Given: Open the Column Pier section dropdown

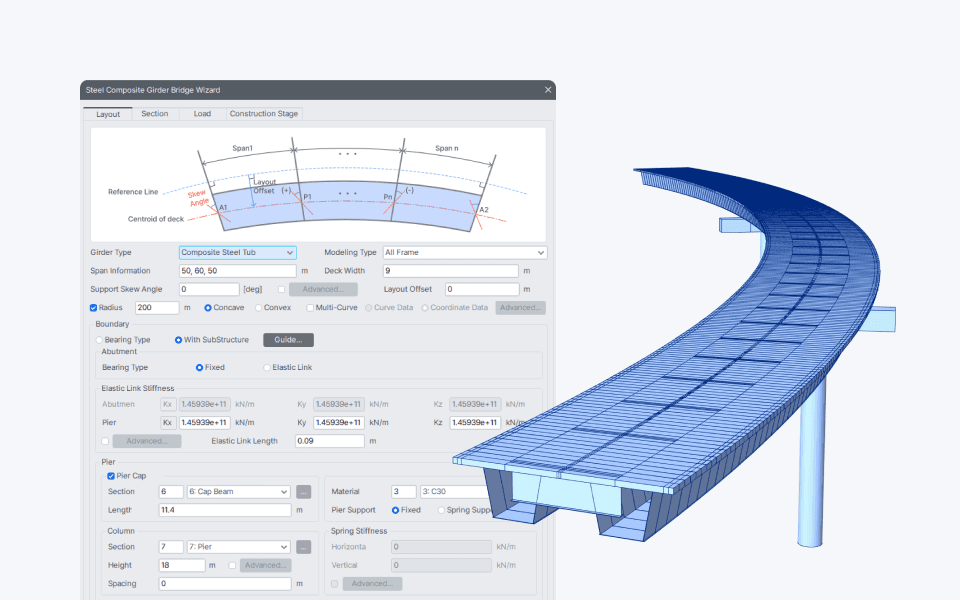Looking at the screenshot, I should 238,547.
